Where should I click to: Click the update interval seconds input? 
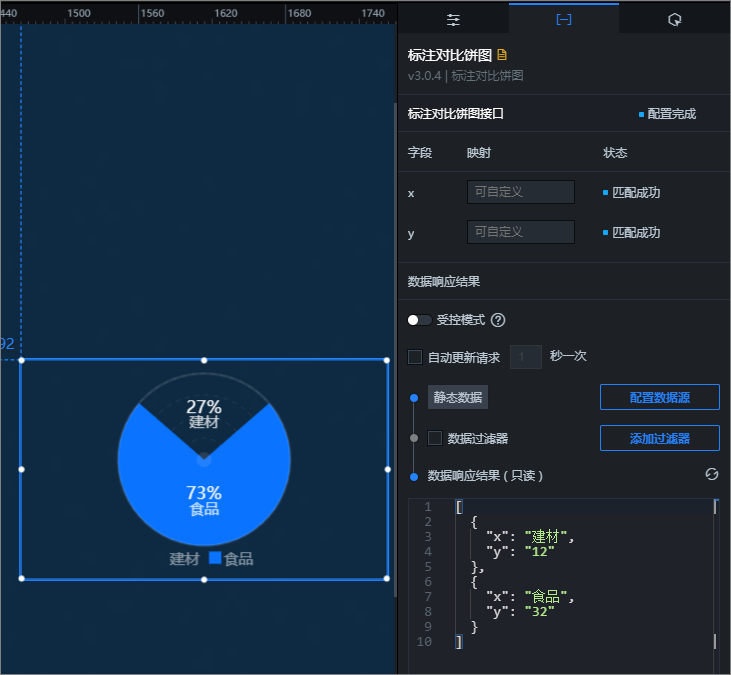pos(526,357)
